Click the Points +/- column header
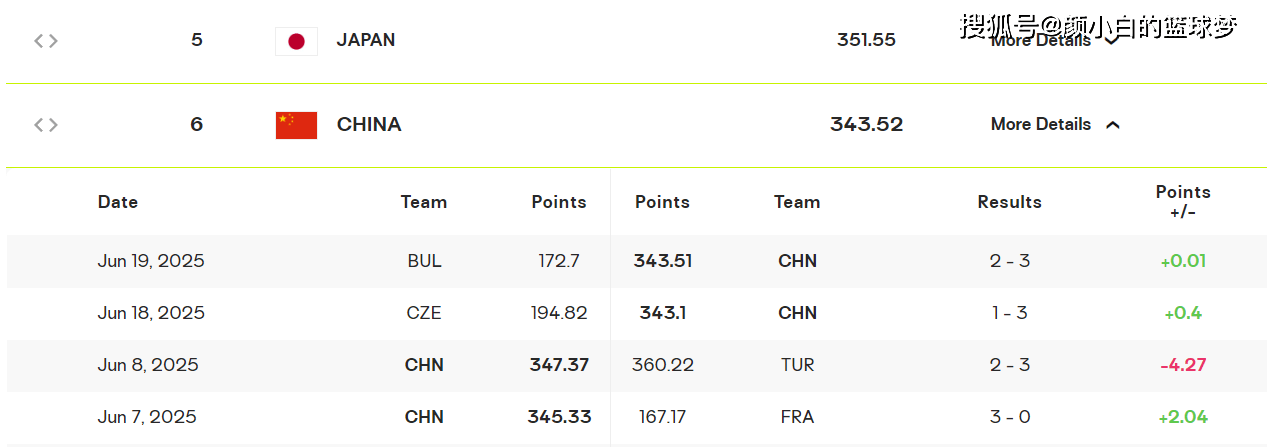The width and height of the screenshot is (1267, 447). pos(1183,202)
